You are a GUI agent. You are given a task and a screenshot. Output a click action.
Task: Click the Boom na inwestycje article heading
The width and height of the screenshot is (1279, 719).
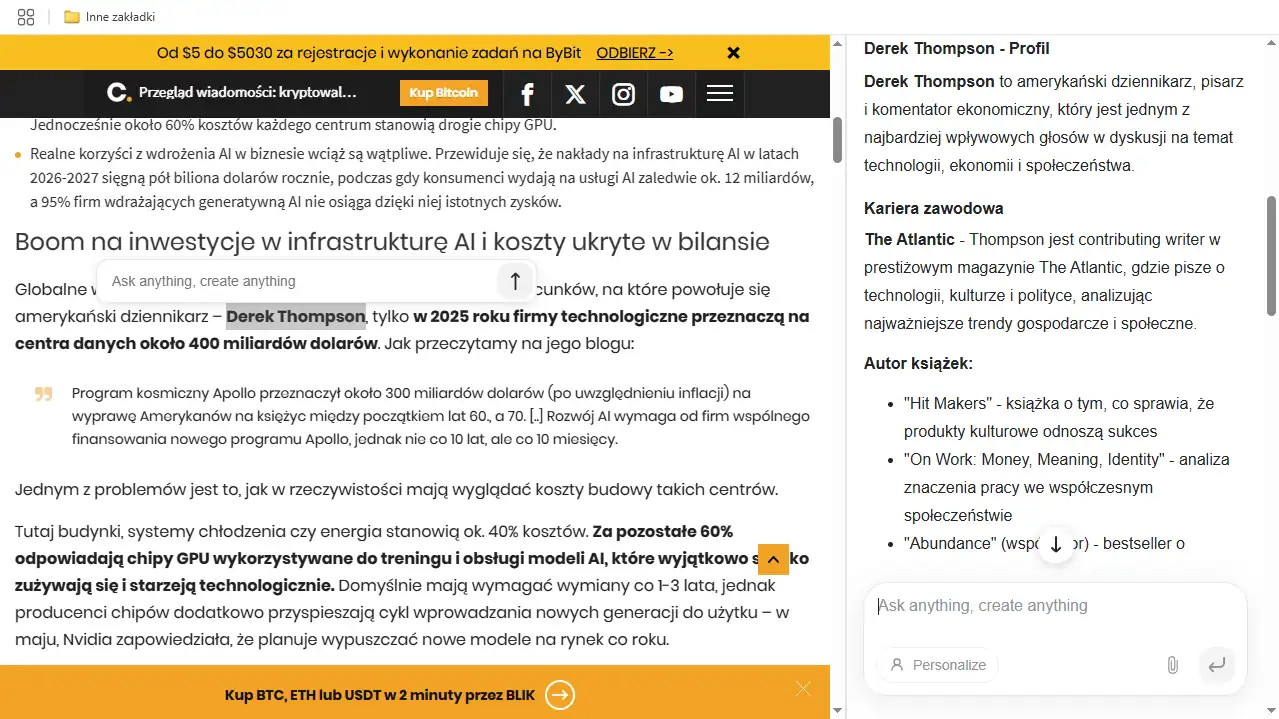(x=392, y=242)
